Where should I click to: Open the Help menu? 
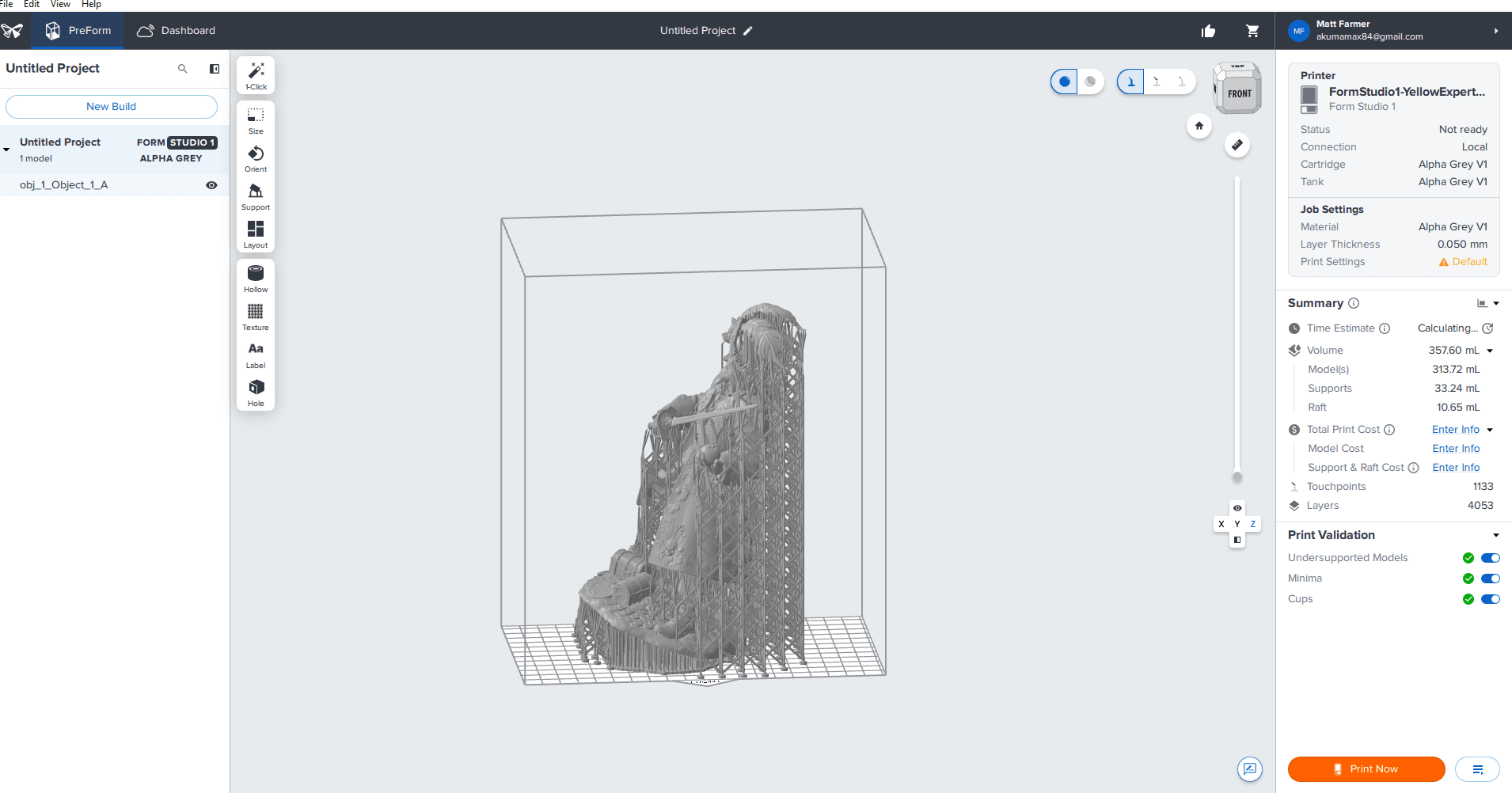click(91, 4)
